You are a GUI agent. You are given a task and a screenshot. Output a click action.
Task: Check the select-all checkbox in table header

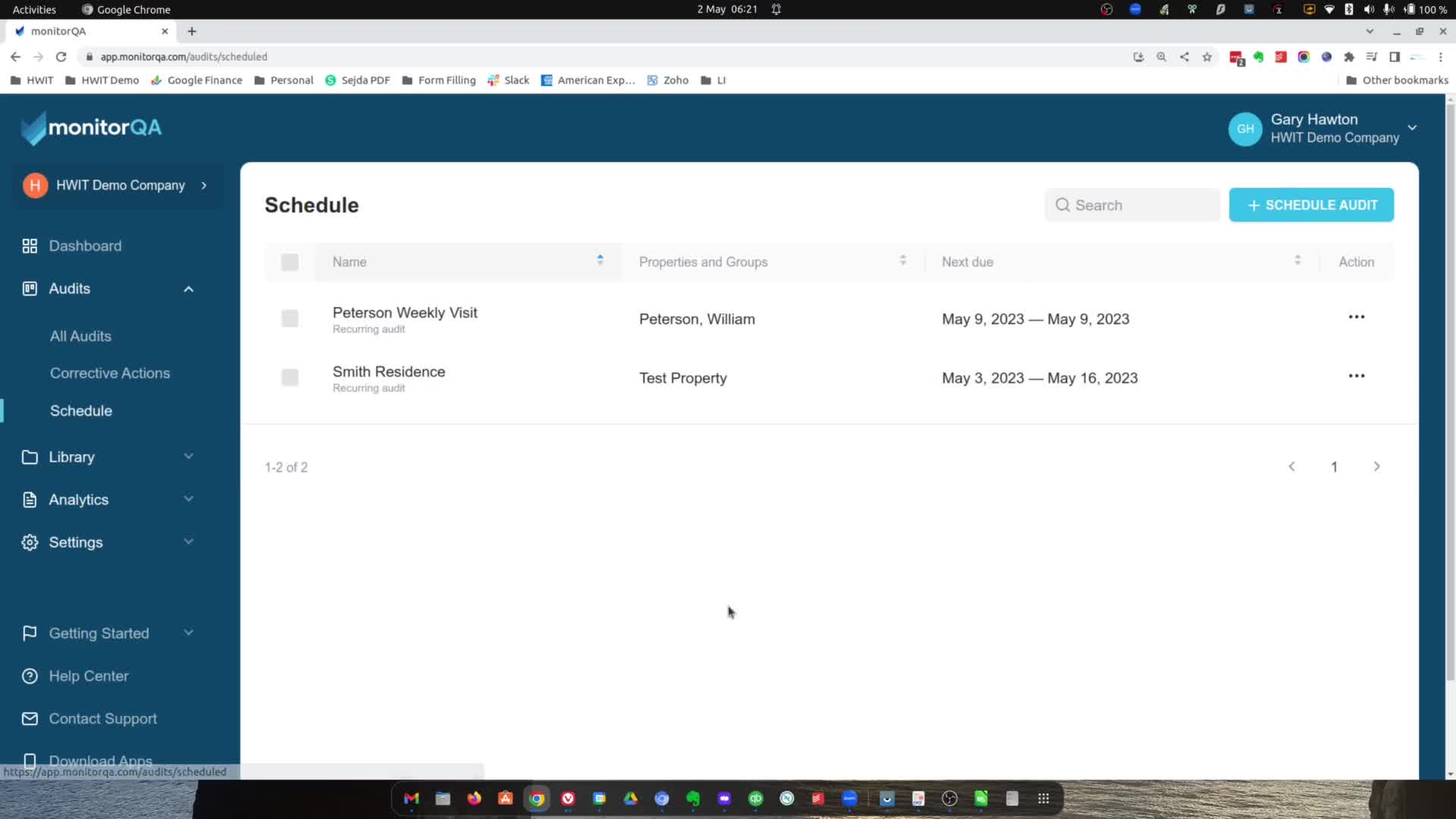(290, 262)
